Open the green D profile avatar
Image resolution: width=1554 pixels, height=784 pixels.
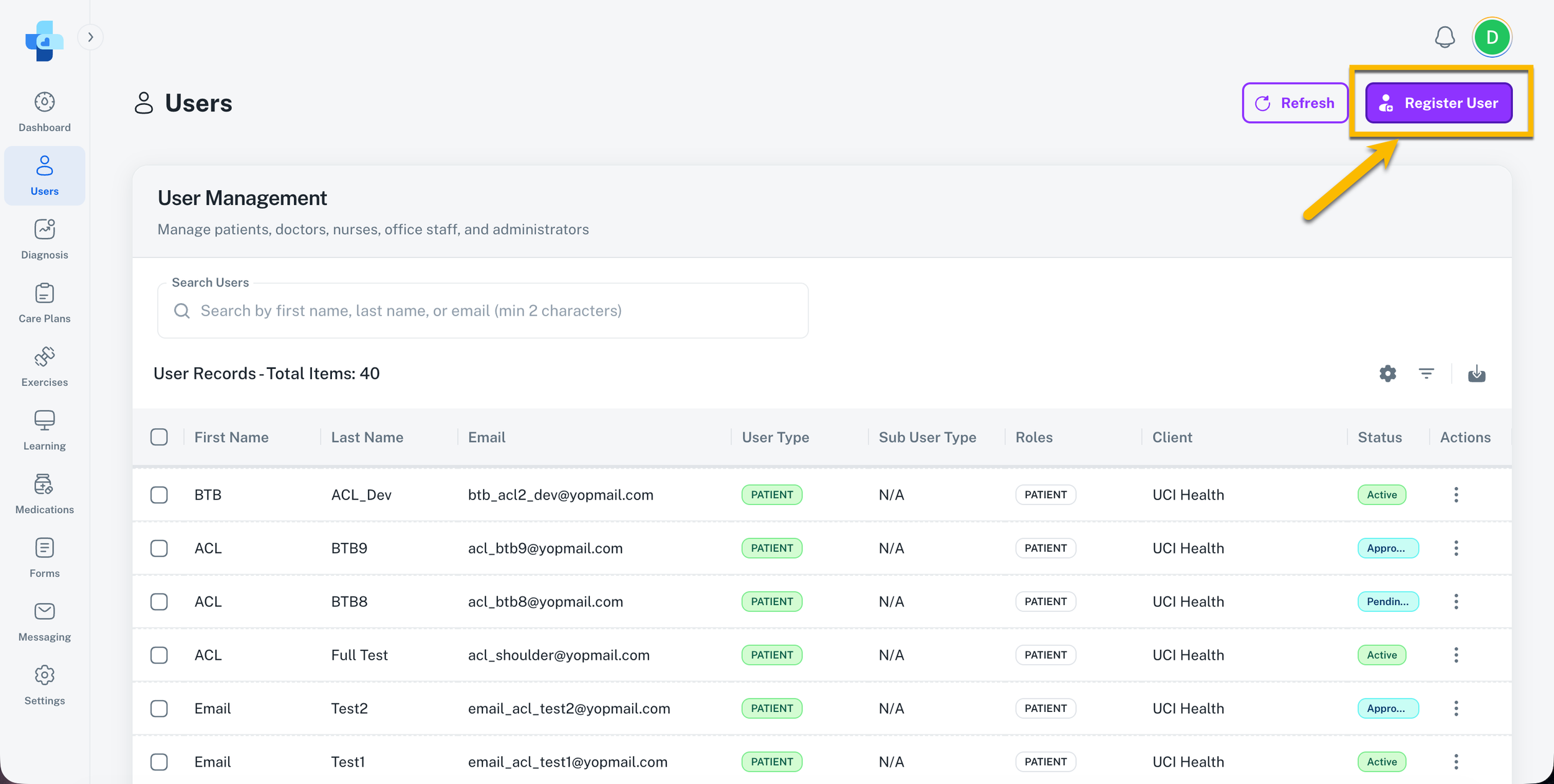(x=1492, y=37)
